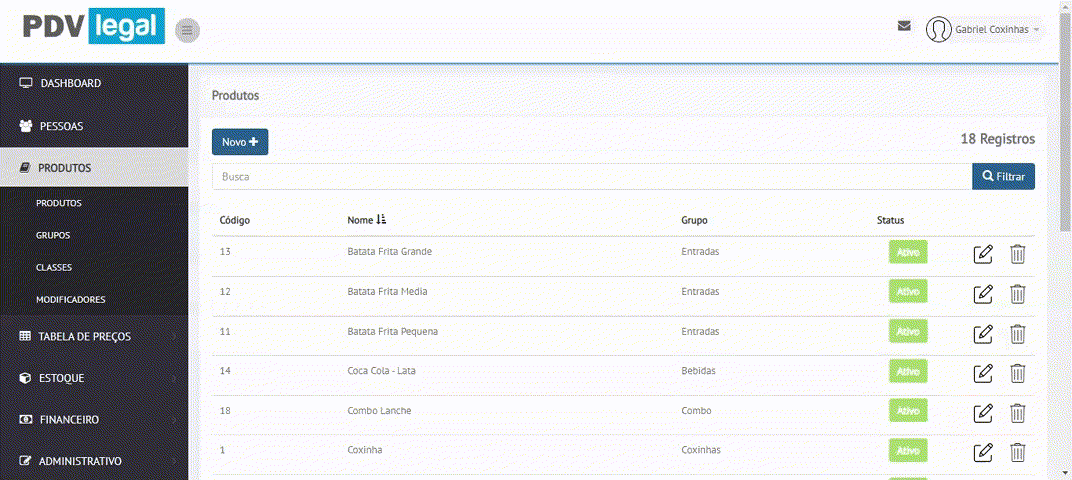Delete Batata Frita Media with trash icon

(x=1017, y=293)
